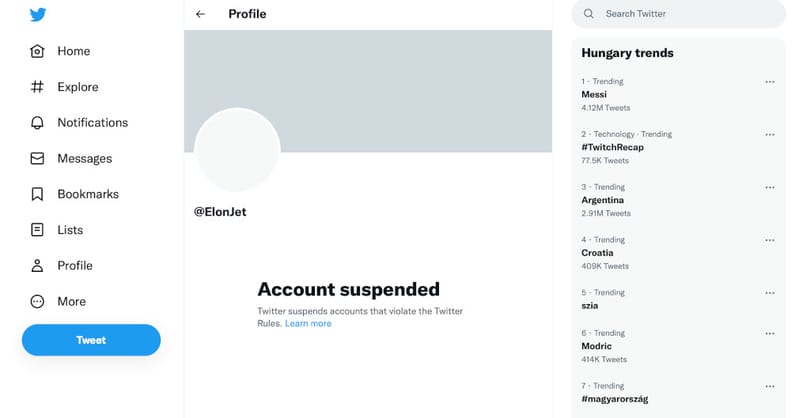This screenshot has width=810, height=418.
Task: Open the options dots for #TwitchRecap trend
Action: [x=770, y=134]
